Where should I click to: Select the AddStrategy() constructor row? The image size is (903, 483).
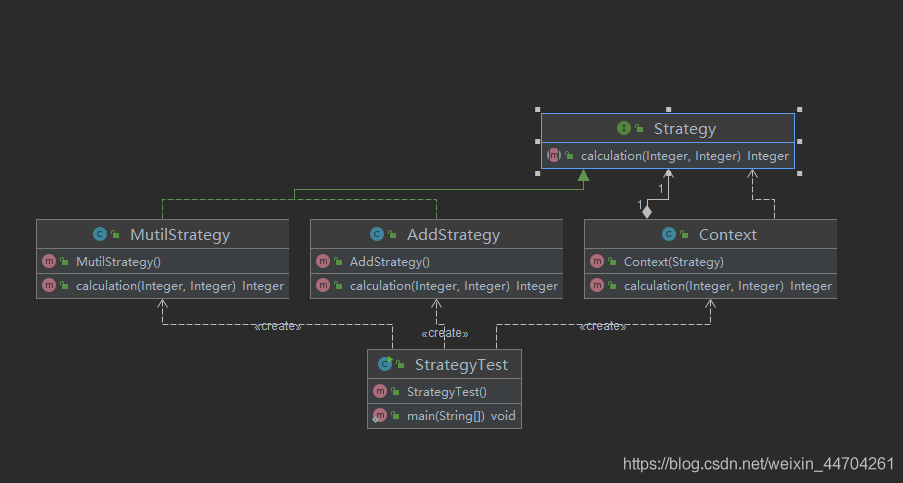point(437,261)
